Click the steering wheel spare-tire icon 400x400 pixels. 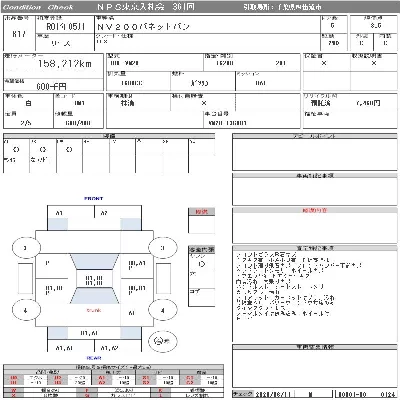tap(162, 341)
